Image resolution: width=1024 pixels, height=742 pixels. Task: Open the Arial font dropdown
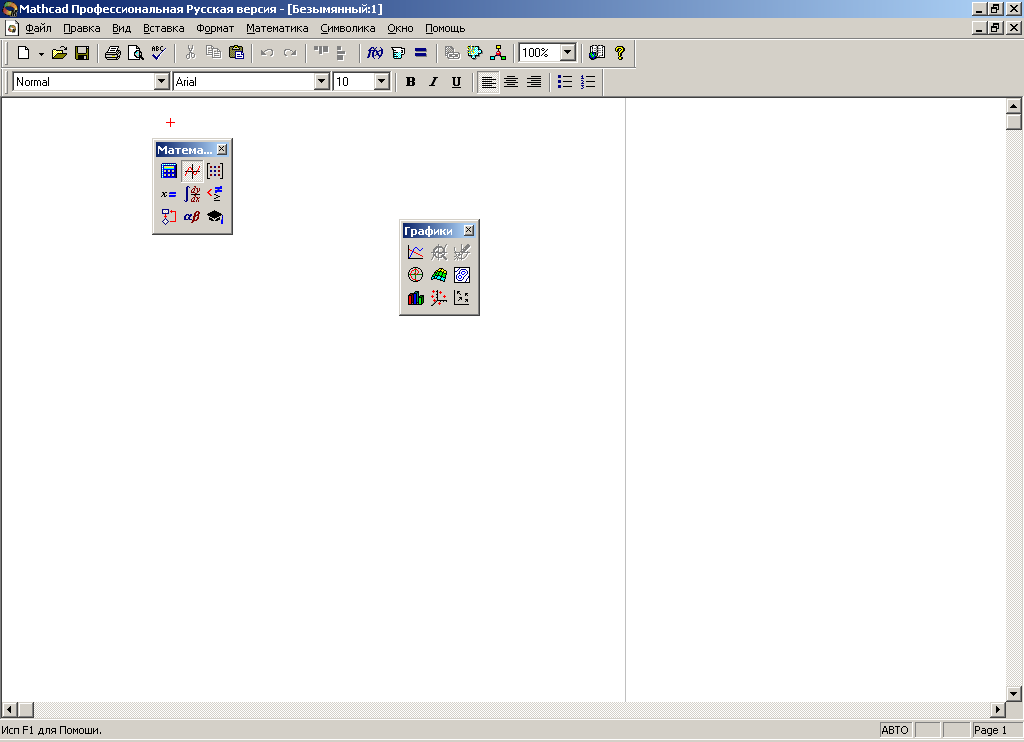point(321,82)
